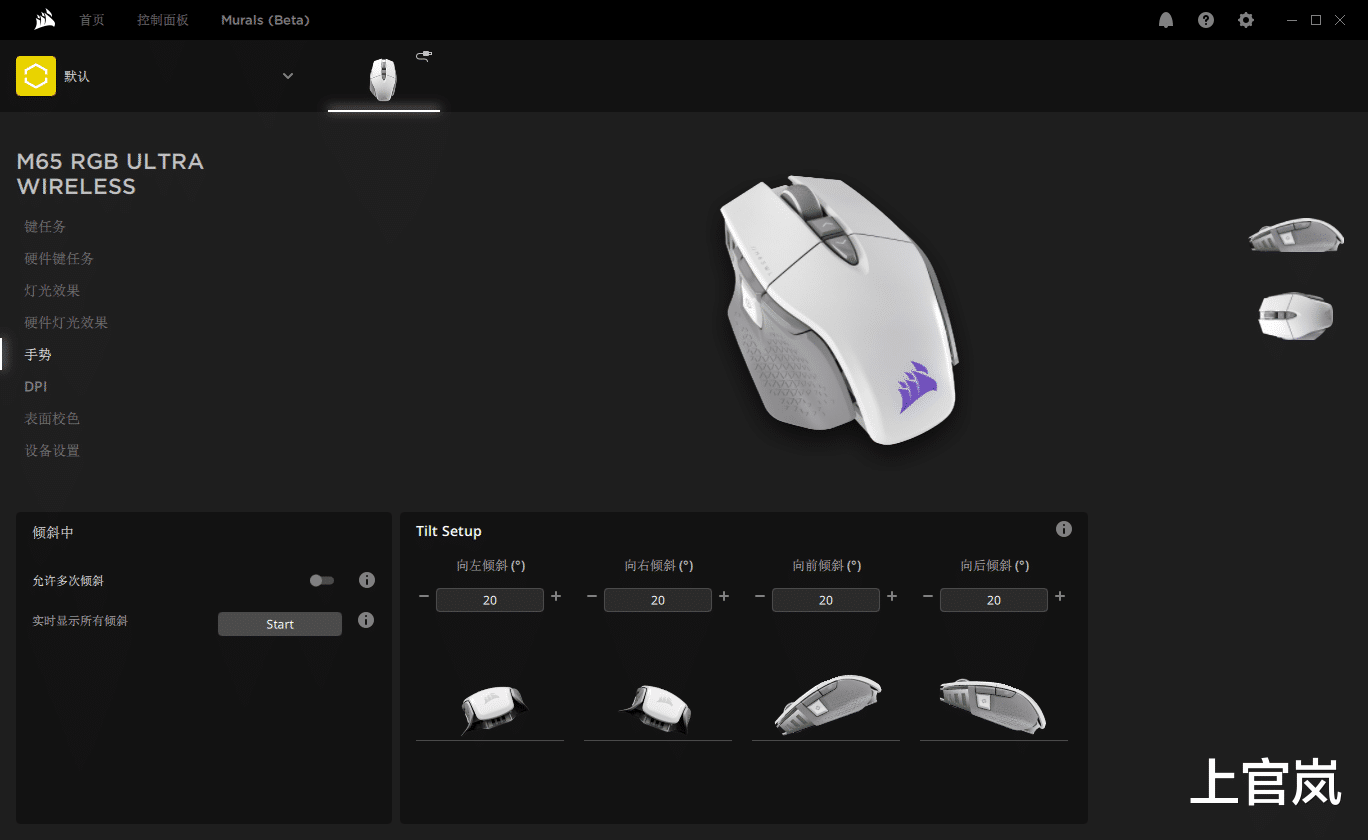Click the 向前倾斜 angle value field

[826, 600]
